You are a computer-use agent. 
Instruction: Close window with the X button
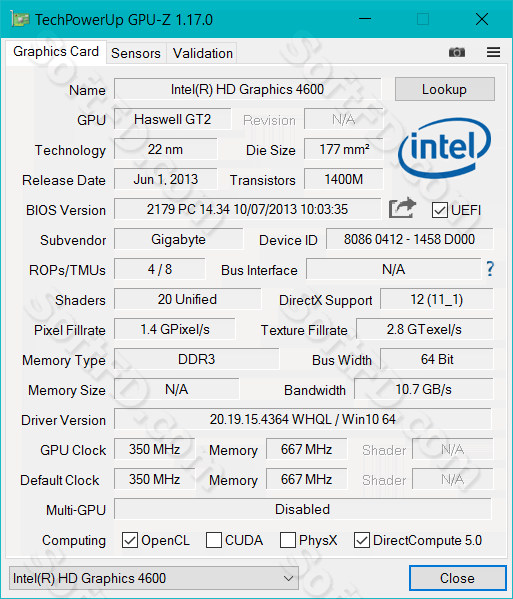tap(482, 19)
